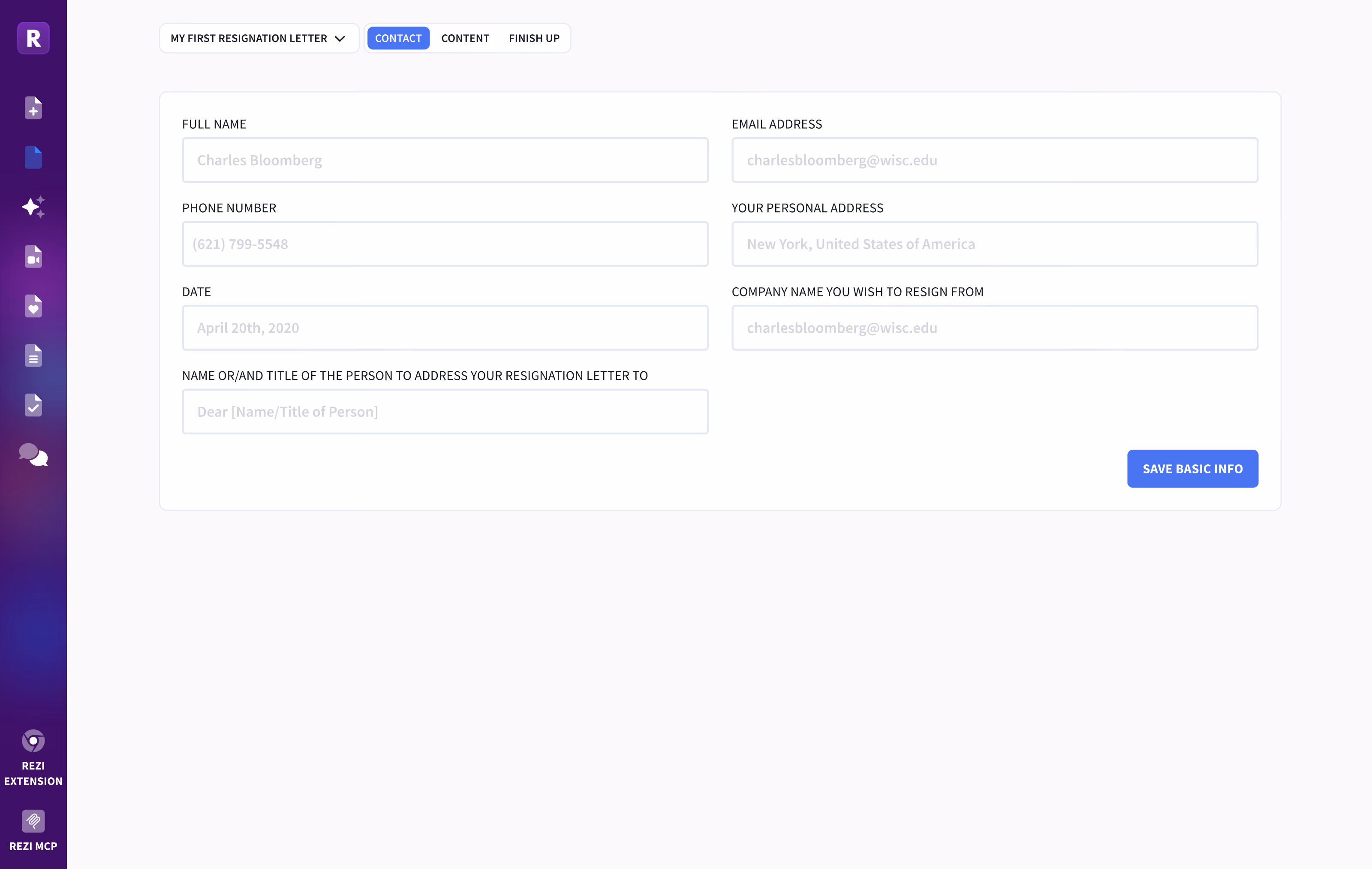
Task: Open the checkmark document icon
Action: point(33,405)
